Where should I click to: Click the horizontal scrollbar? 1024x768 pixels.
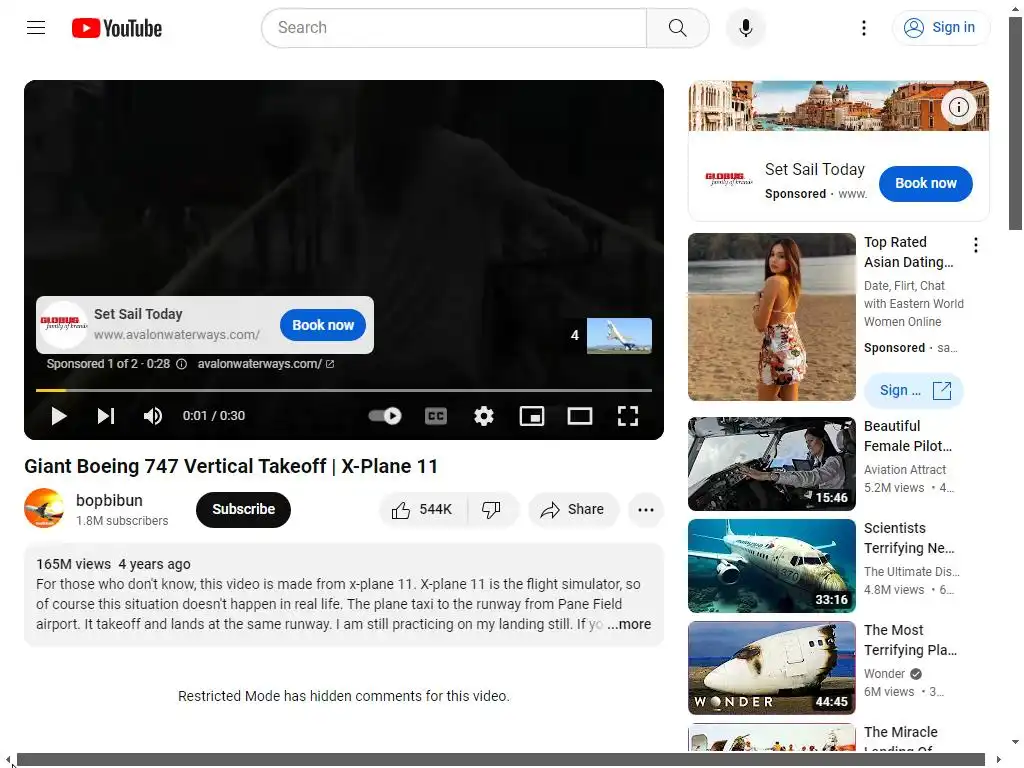[x=501, y=760]
